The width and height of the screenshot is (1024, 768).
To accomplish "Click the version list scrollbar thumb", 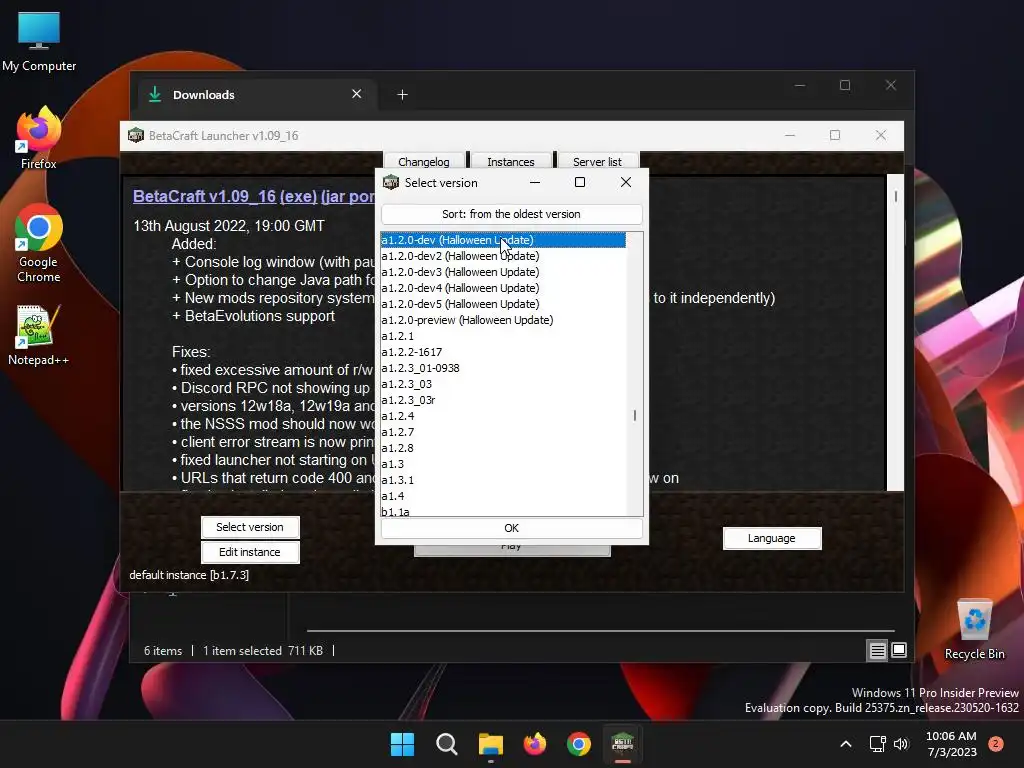I will (x=635, y=415).
